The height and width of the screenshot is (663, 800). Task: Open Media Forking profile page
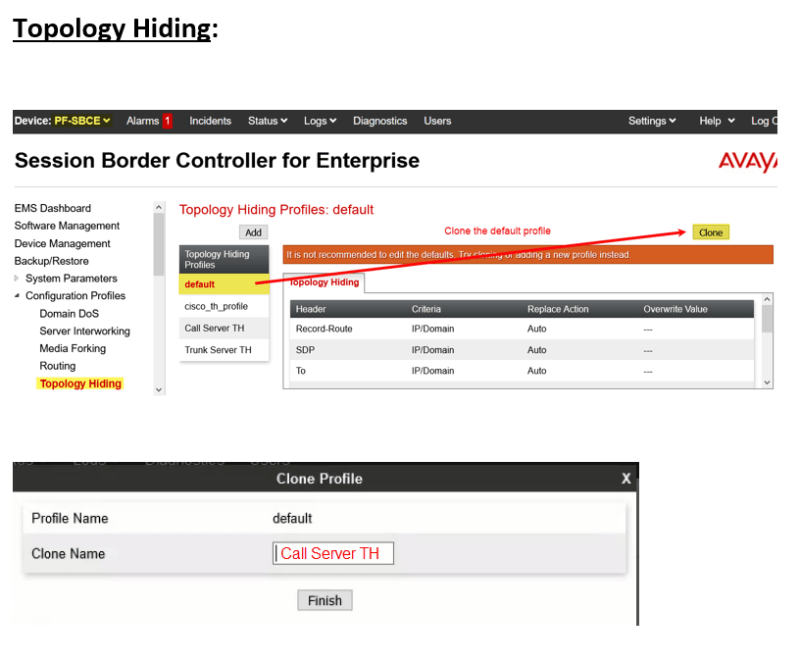[73, 348]
